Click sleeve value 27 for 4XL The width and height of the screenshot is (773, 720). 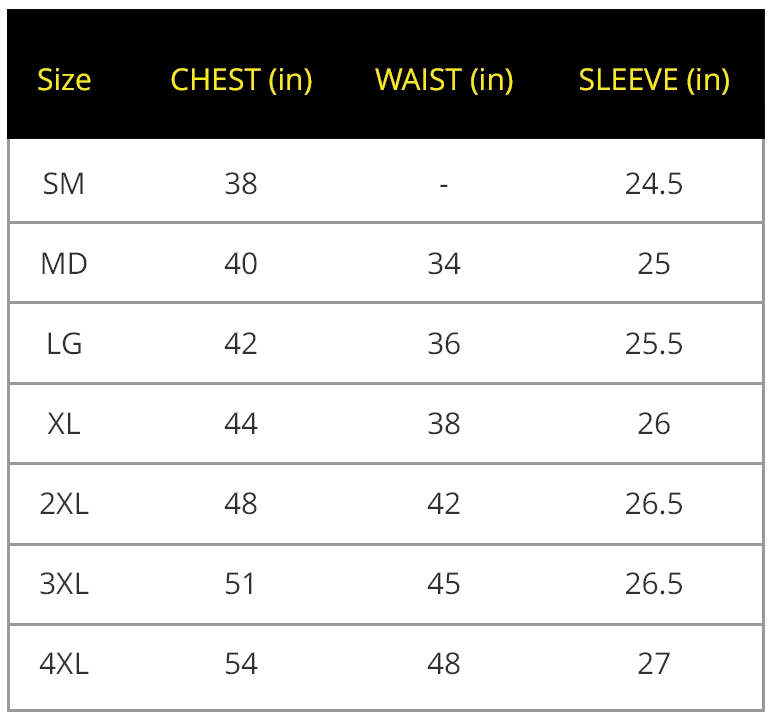click(x=654, y=664)
